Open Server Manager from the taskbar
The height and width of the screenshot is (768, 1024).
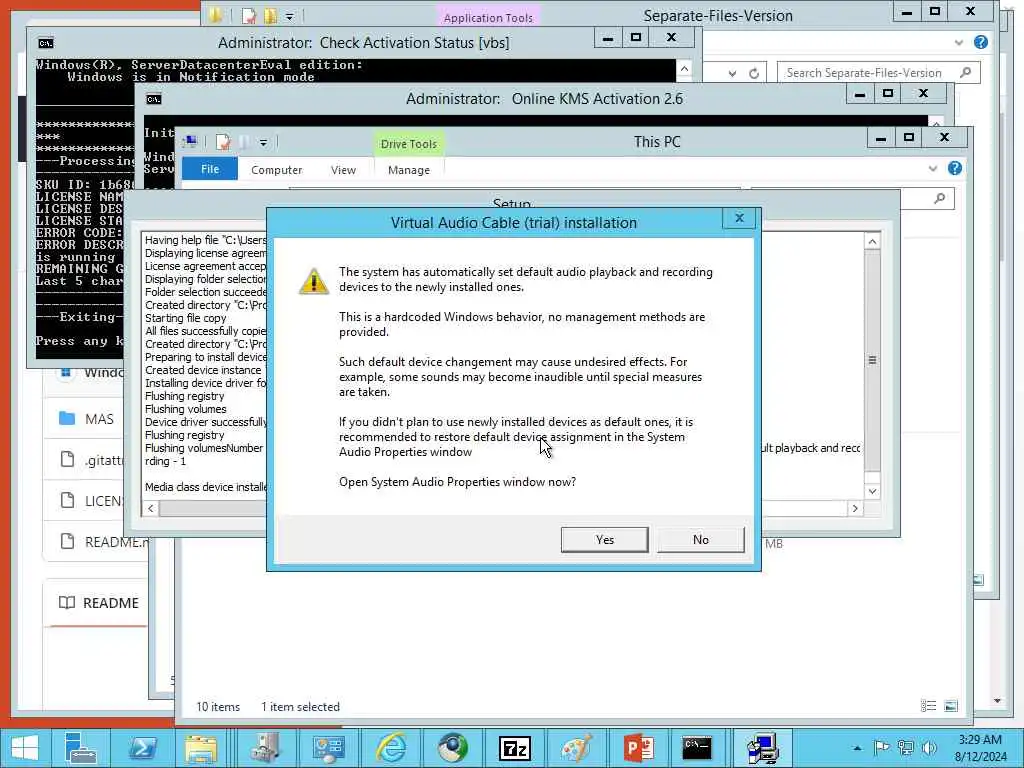tap(81, 748)
